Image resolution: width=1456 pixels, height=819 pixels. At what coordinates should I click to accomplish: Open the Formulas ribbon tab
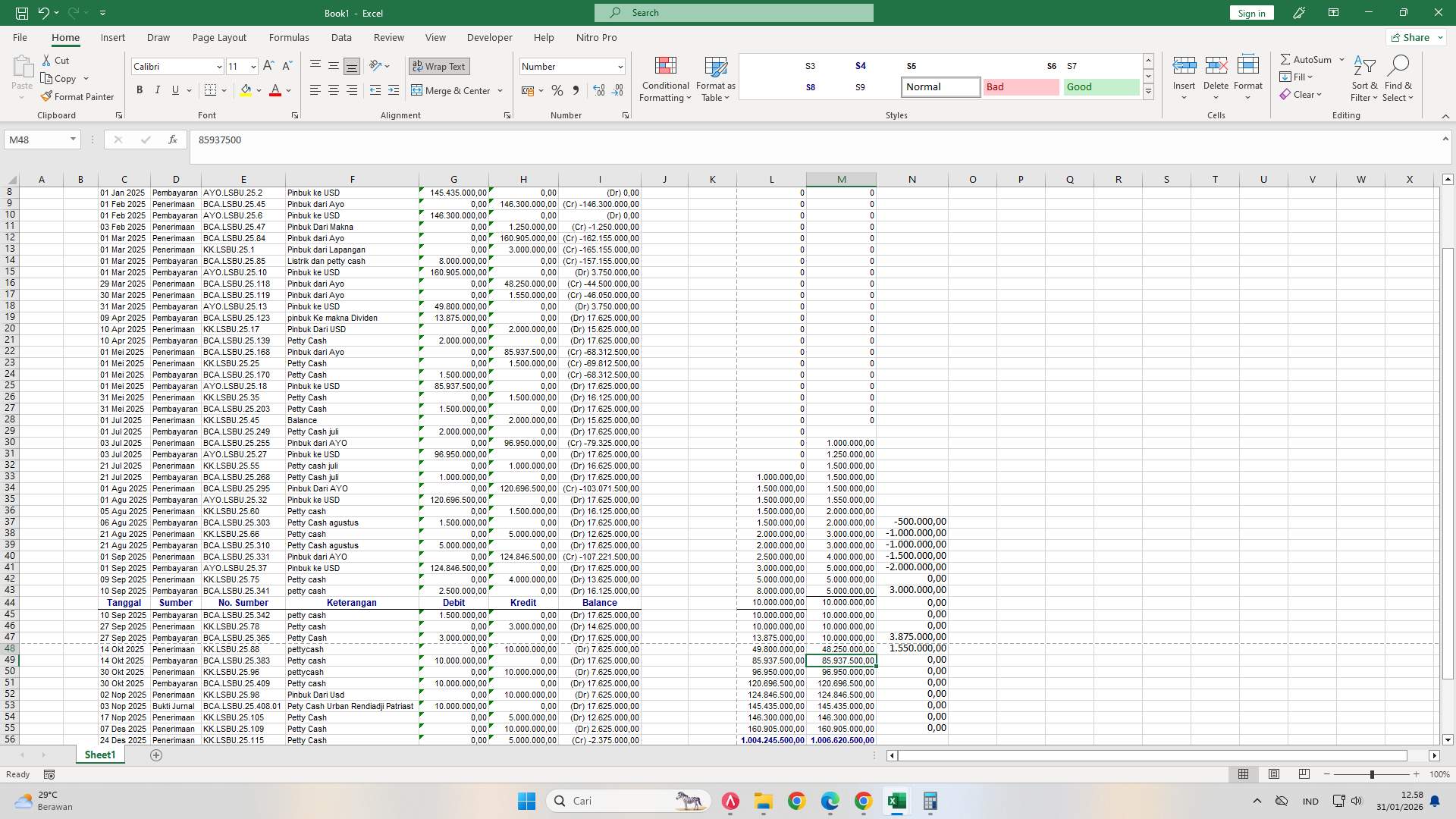[x=289, y=37]
